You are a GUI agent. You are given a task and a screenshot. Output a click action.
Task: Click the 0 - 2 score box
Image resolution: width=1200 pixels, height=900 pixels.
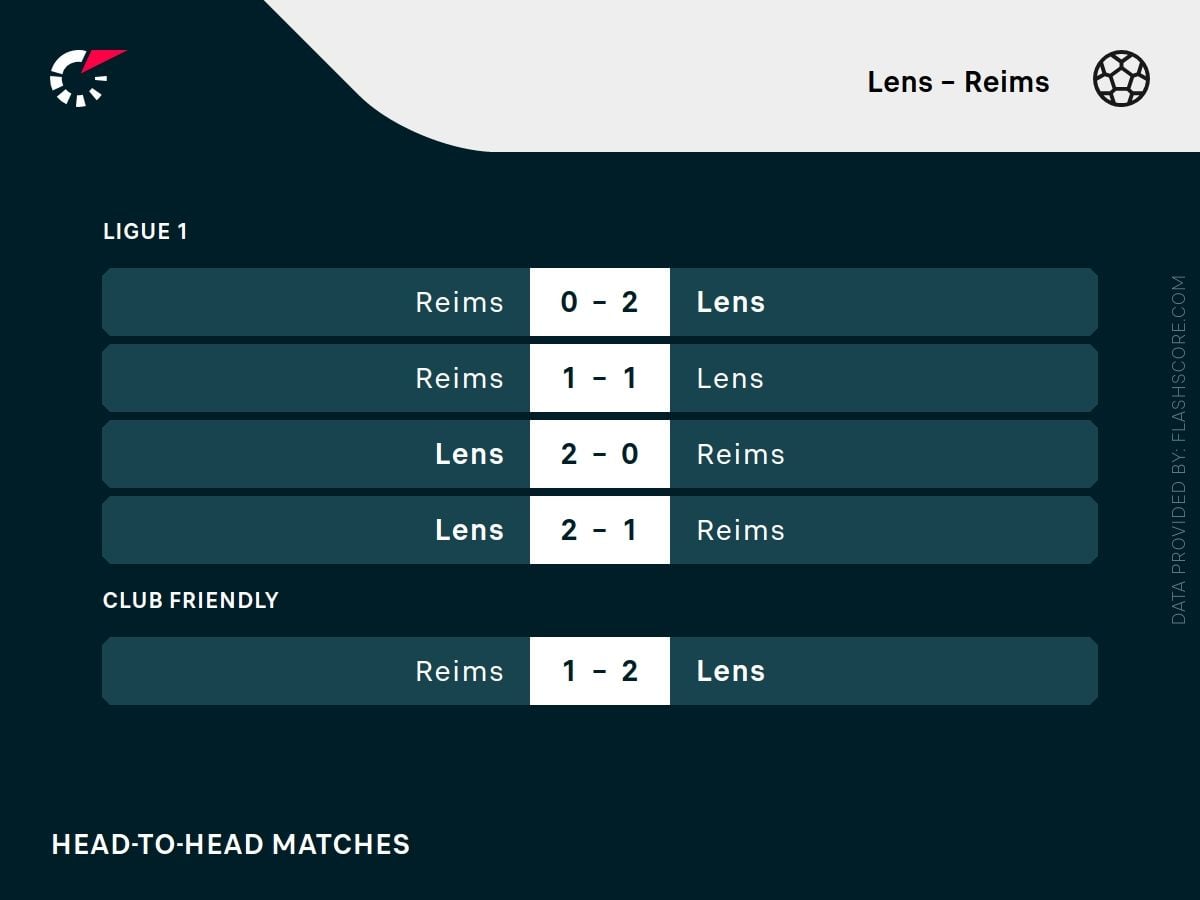click(599, 302)
